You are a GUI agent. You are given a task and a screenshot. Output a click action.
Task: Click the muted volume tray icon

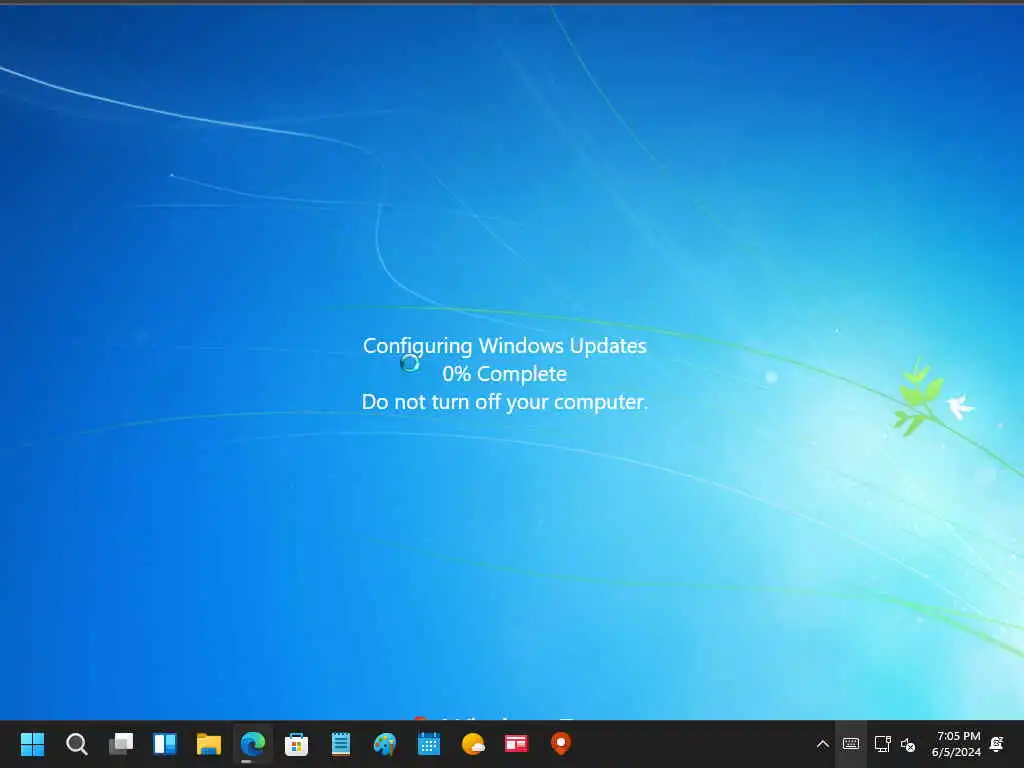point(908,744)
